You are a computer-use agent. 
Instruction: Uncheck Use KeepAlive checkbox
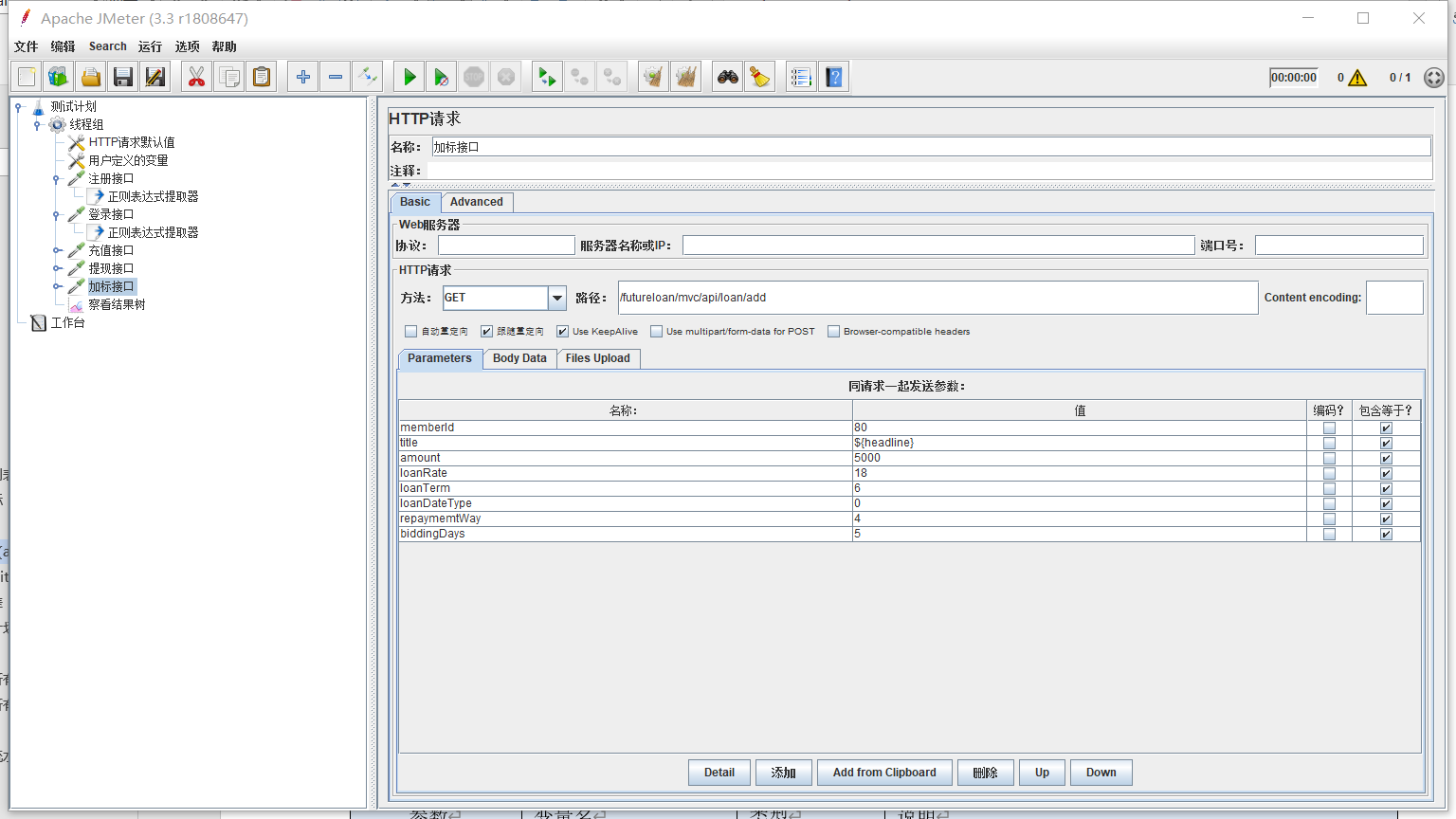(562, 332)
